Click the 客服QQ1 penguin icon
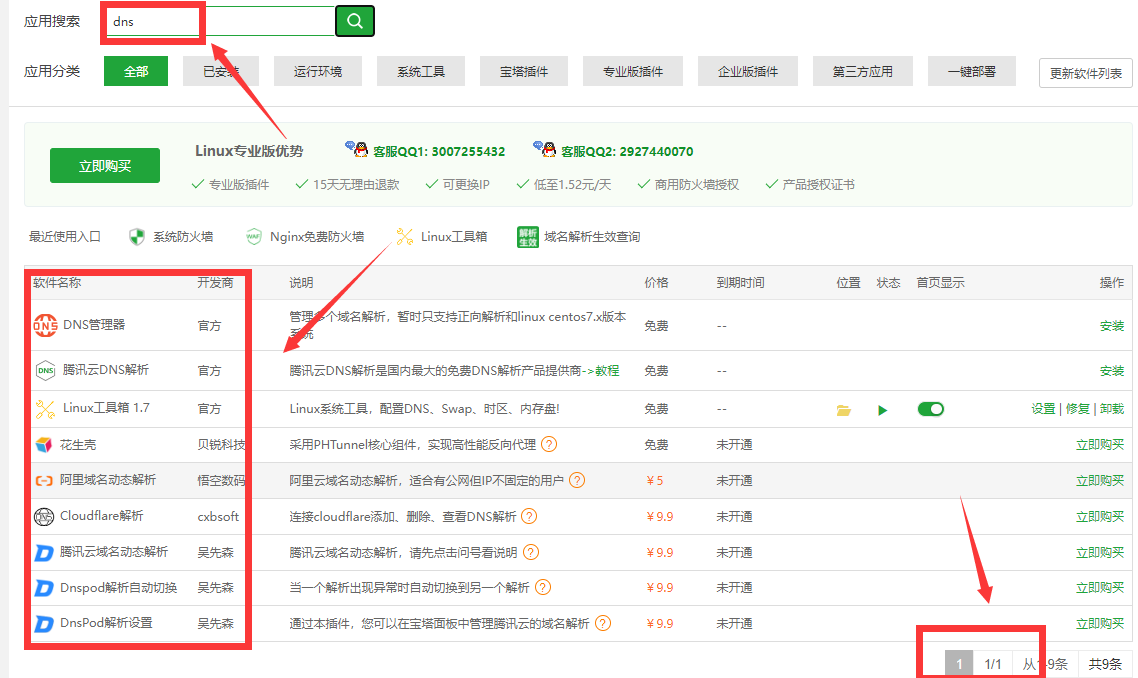 [x=356, y=149]
